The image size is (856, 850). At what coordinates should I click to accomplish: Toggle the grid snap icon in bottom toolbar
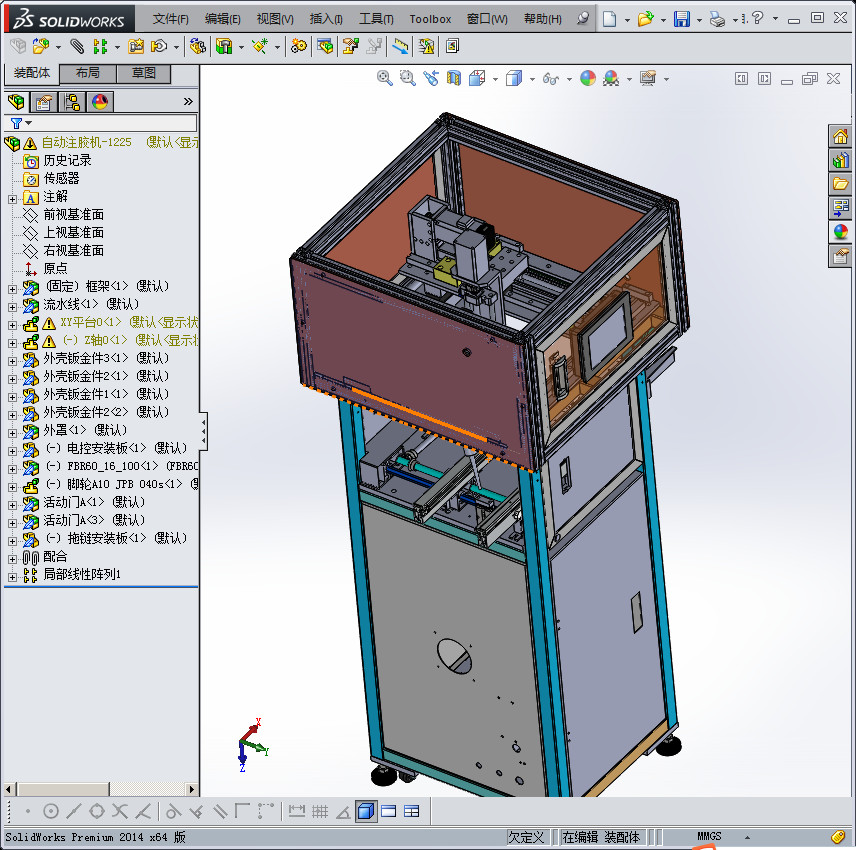click(320, 811)
